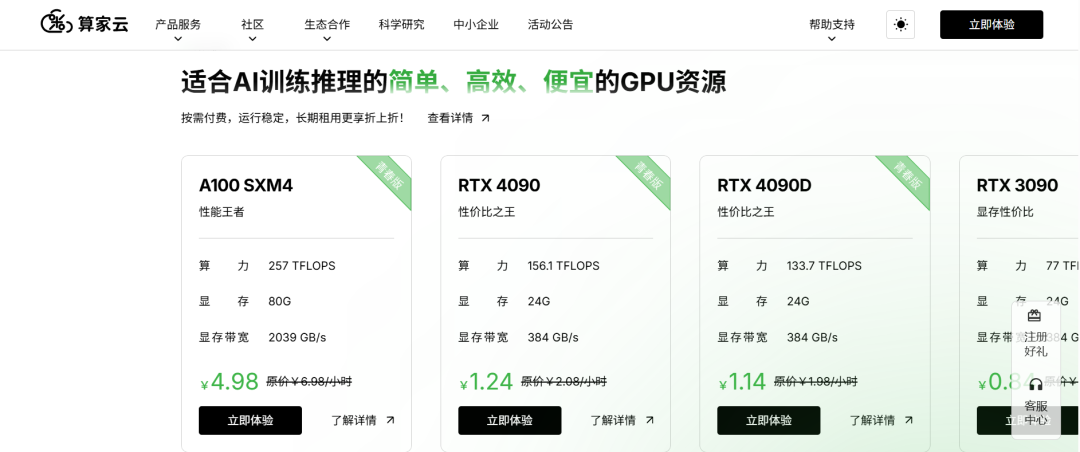This screenshot has height=452, width=1080.
Task: Click the 156.1 TFLOPS value
Action: coord(563,266)
